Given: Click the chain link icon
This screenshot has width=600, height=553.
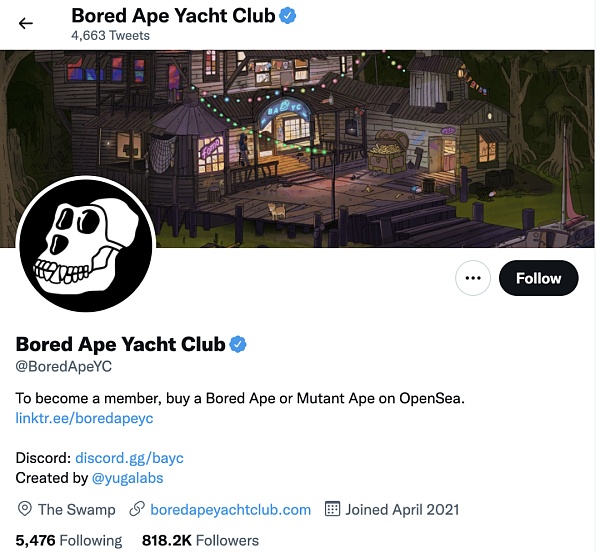Looking at the screenshot, I should pos(137,509).
